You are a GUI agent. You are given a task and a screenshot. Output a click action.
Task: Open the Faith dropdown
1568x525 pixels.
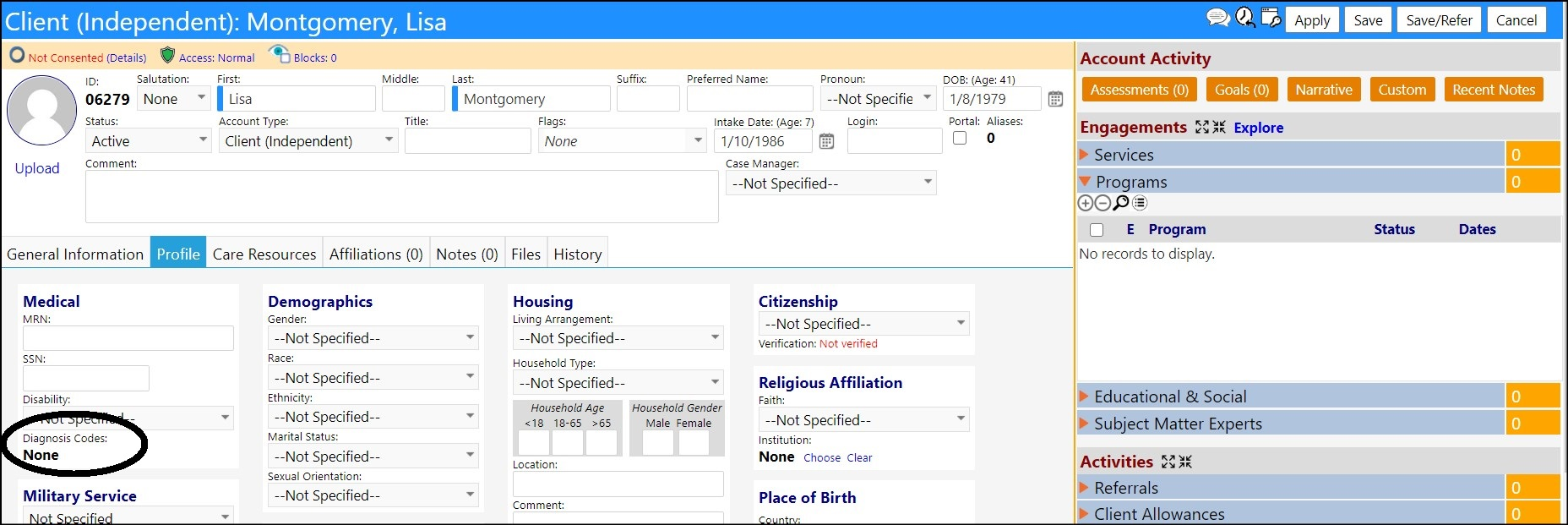pyautogui.click(x=864, y=419)
